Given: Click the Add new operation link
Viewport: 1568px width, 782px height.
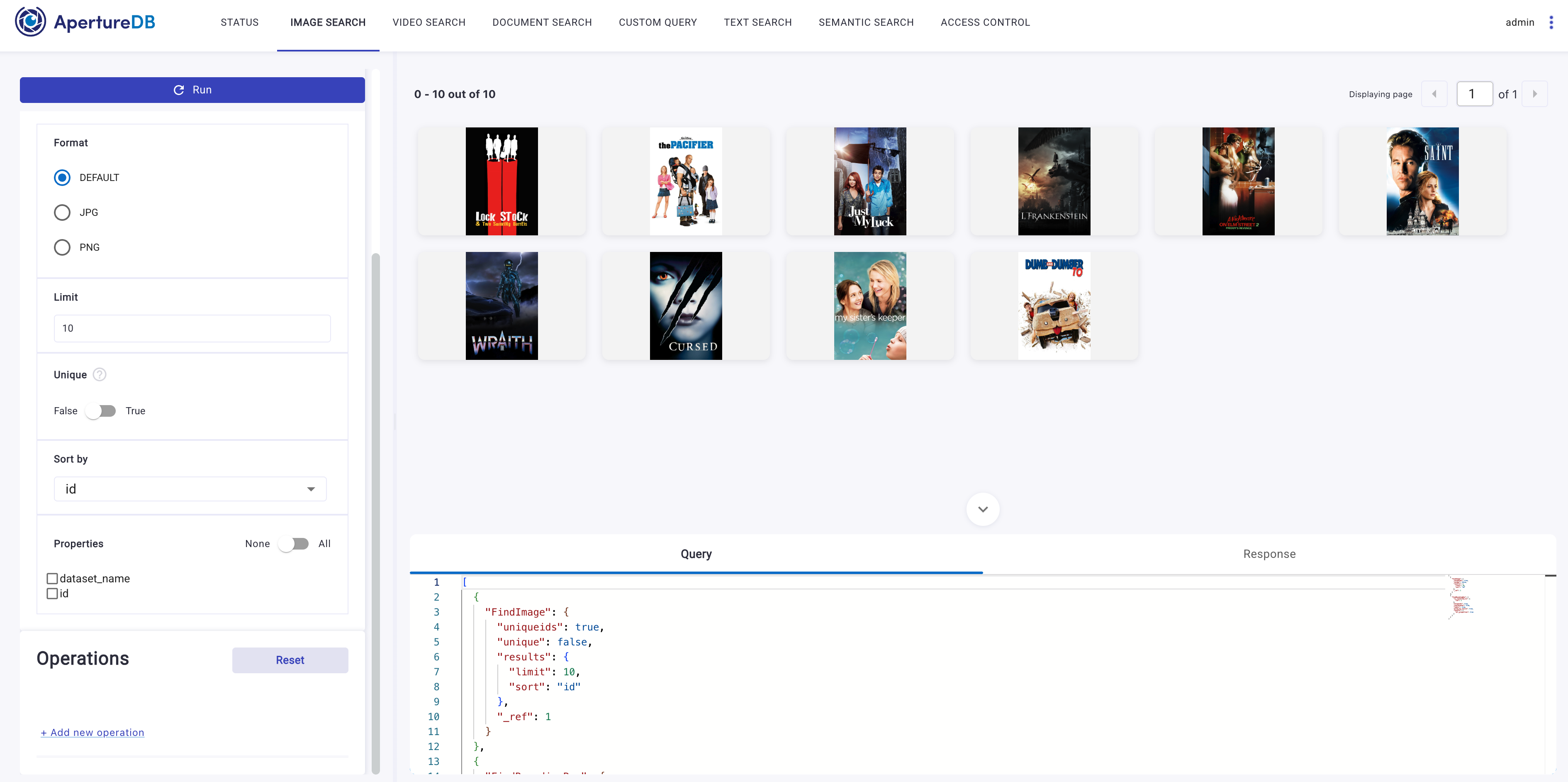Looking at the screenshot, I should coord(93,732).
